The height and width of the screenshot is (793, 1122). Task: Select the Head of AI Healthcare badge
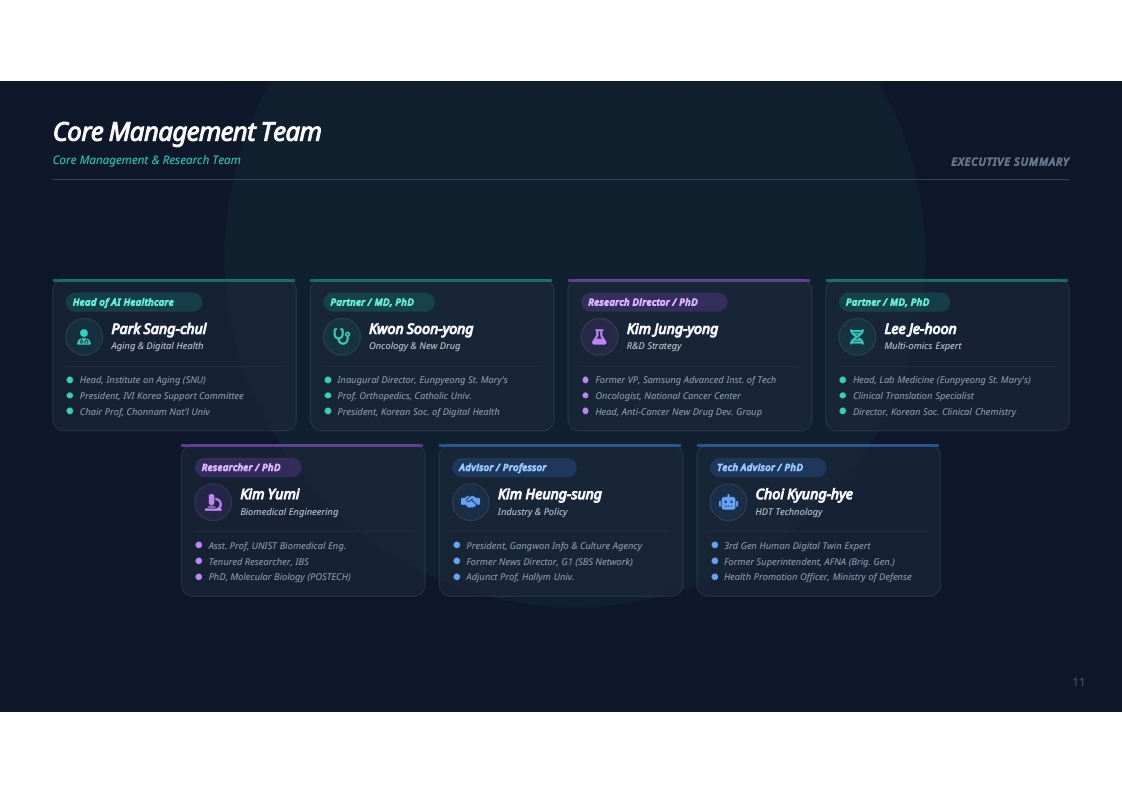point(134,302)
